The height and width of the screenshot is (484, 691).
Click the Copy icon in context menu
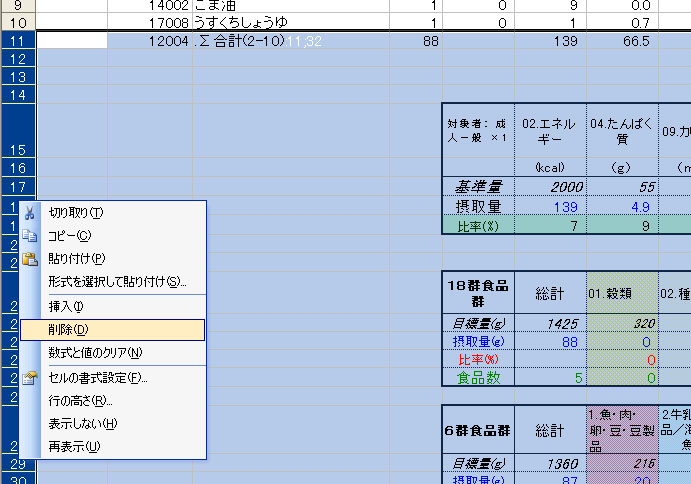pos(30,236)
